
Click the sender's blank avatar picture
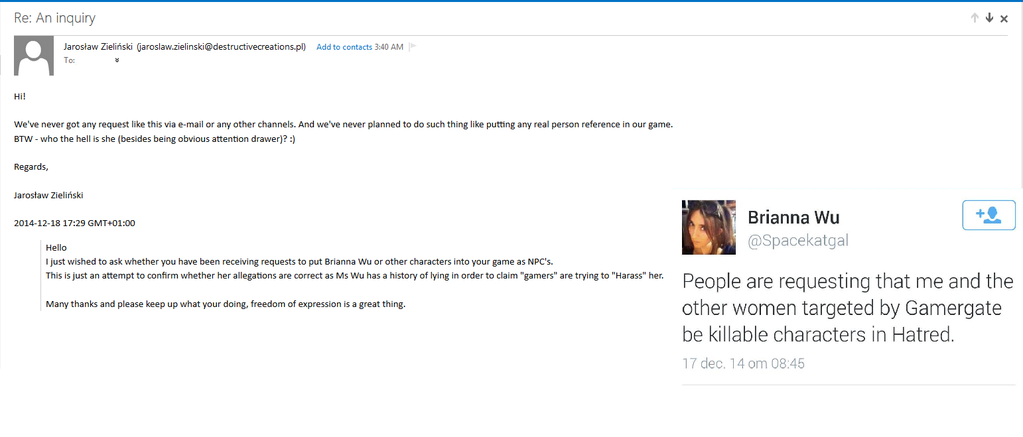pos(34,56)
